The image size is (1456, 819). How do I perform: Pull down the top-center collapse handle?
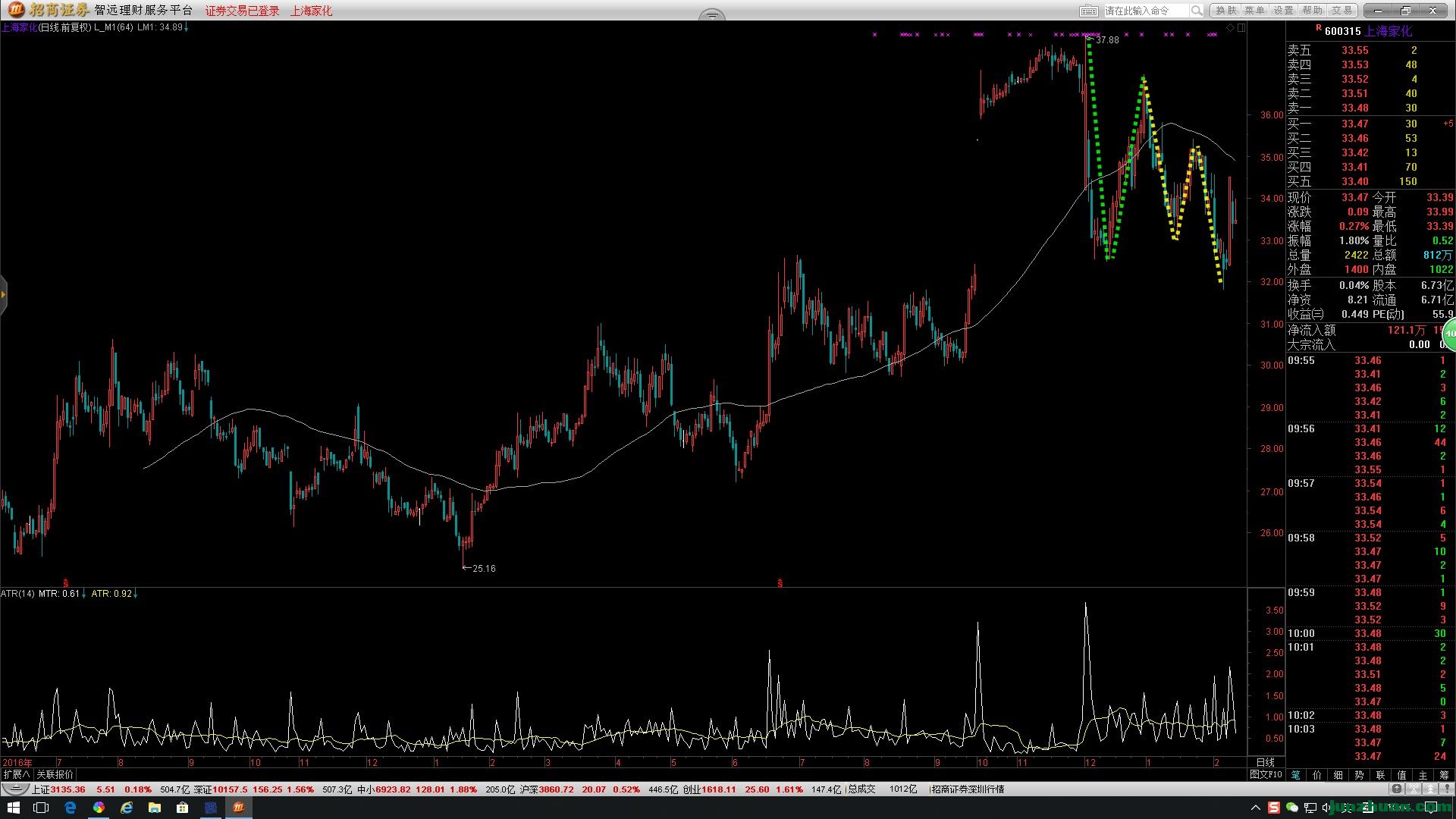(x=711, y=14)
